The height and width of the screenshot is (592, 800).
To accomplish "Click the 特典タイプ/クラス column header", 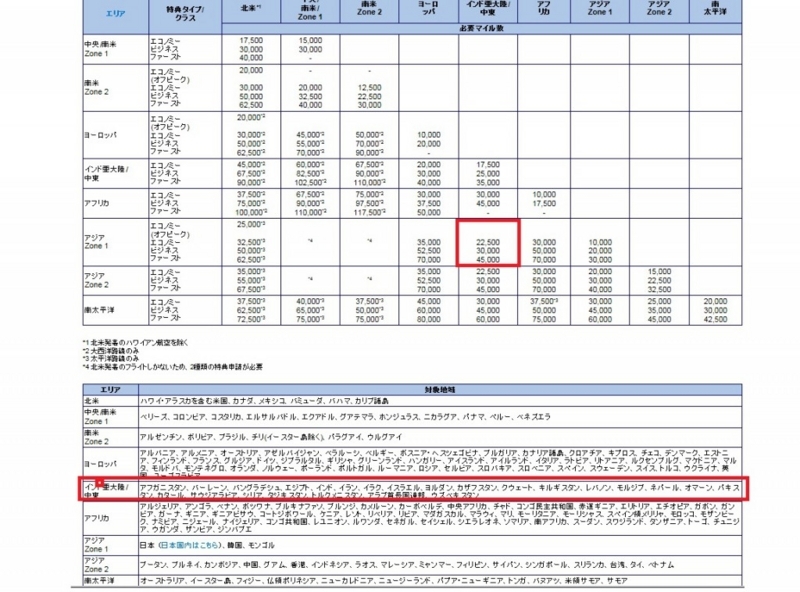I will [185, 13].
